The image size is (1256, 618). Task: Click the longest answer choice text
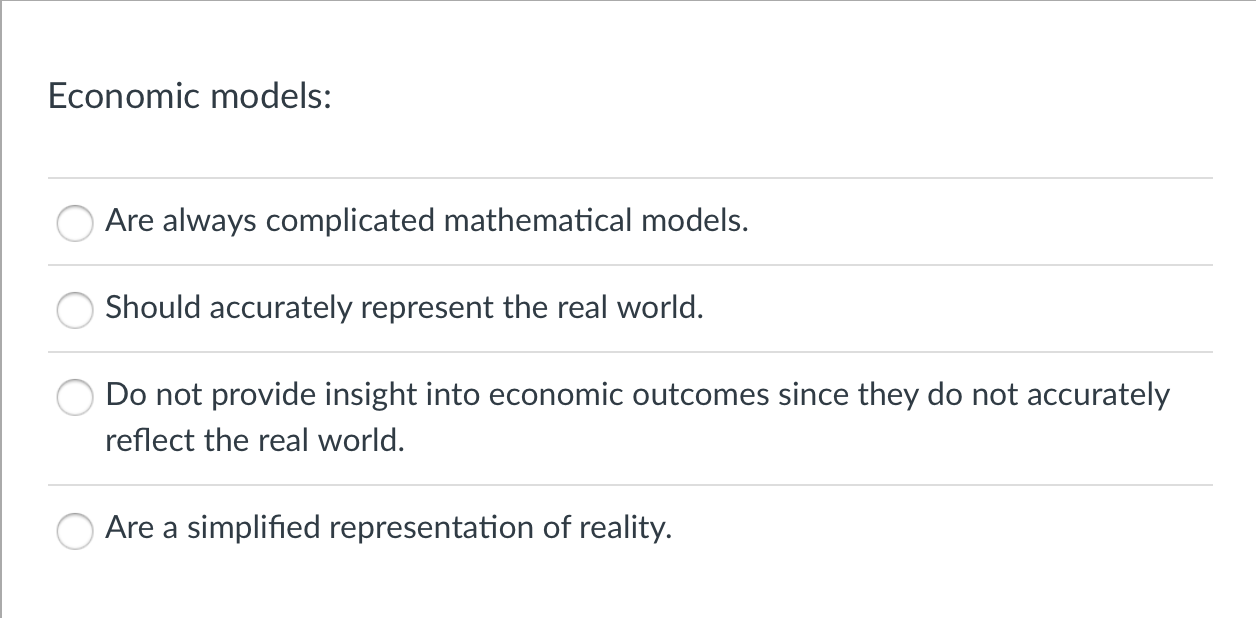click(x=637, y=394)
